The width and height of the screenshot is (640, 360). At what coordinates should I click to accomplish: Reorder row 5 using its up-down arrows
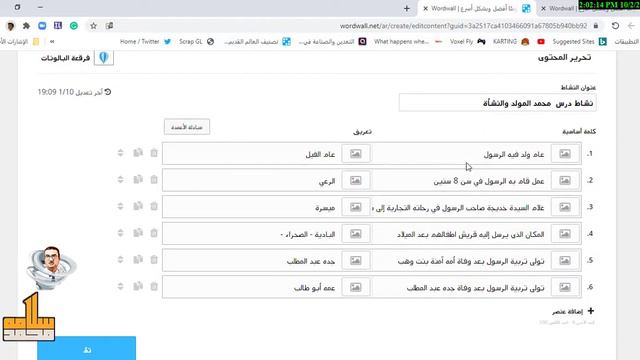coord(120,259)
